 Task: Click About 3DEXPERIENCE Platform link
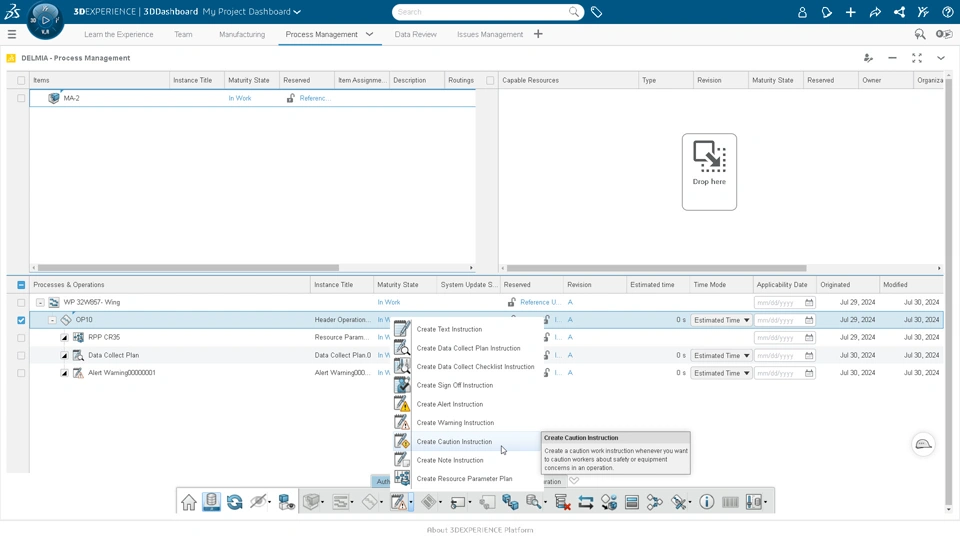coord(480,530)
